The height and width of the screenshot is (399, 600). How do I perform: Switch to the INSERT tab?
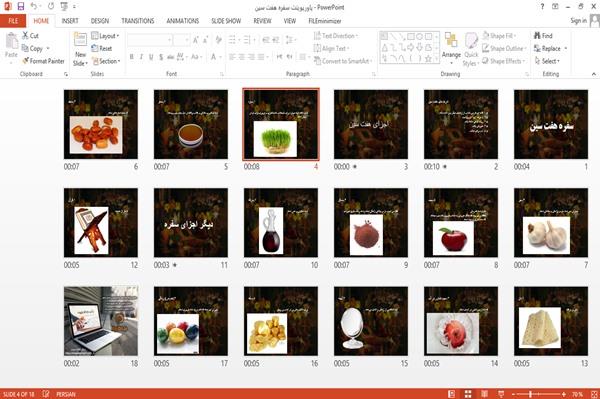pos(70,21)
